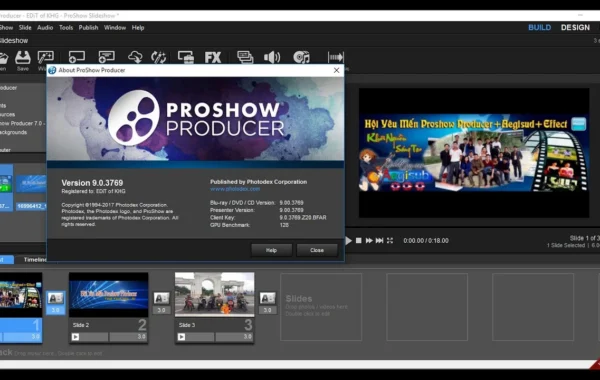Click the preview time counter 0:00.00 / 0:18.00
Image resolution: width=600 pixels, height=380 pixels.
[x=426, y=241]
